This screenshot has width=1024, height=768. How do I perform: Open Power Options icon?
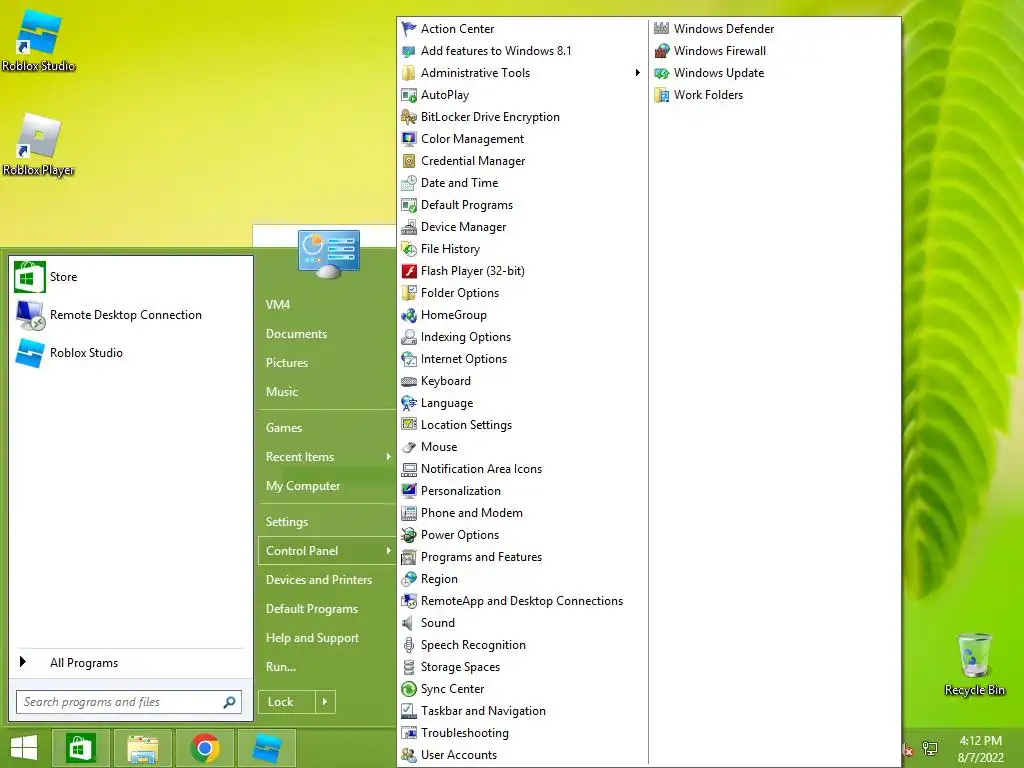[409, 535]
